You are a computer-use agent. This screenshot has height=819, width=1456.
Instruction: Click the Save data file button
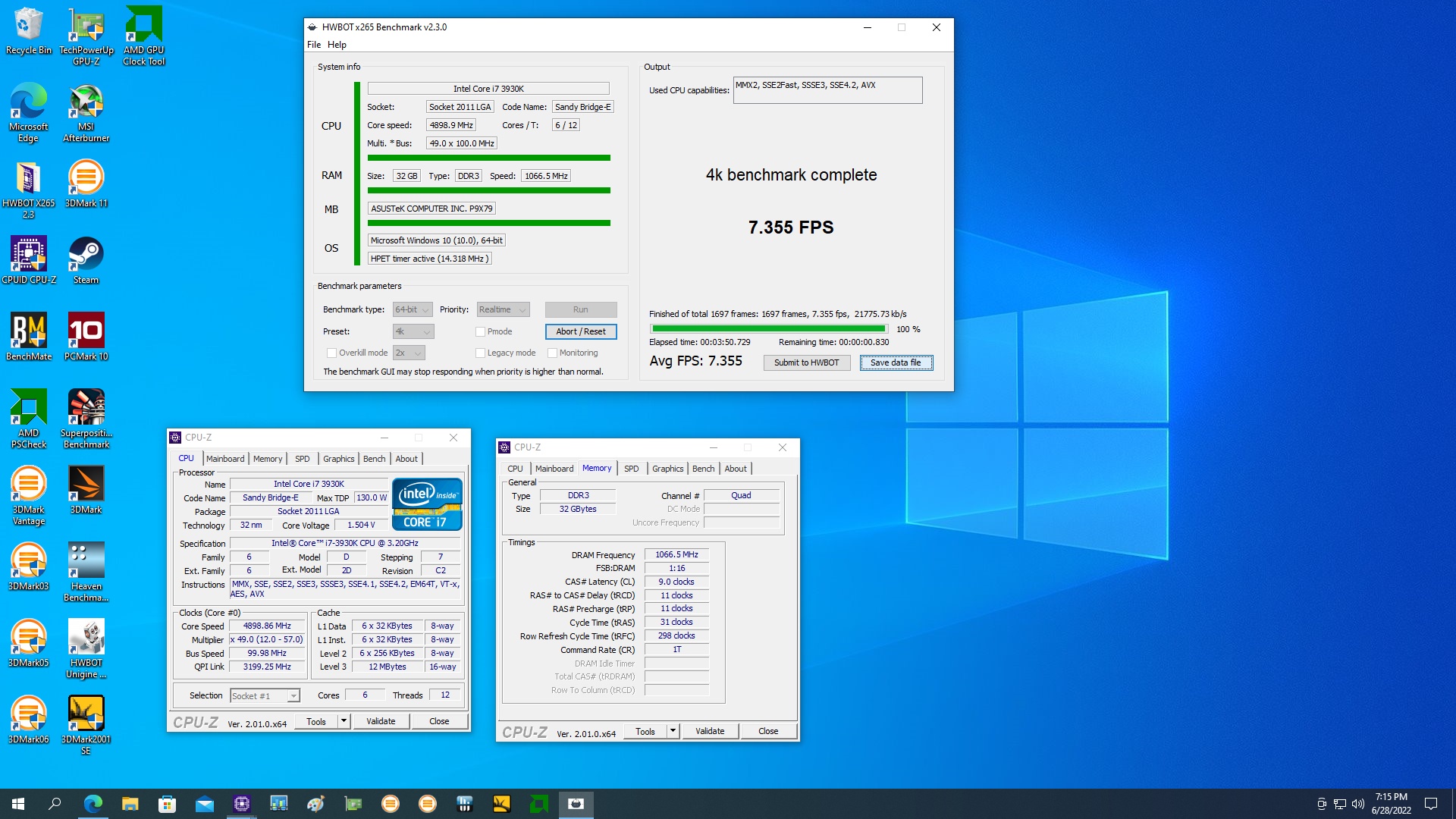tap(896, 362)
